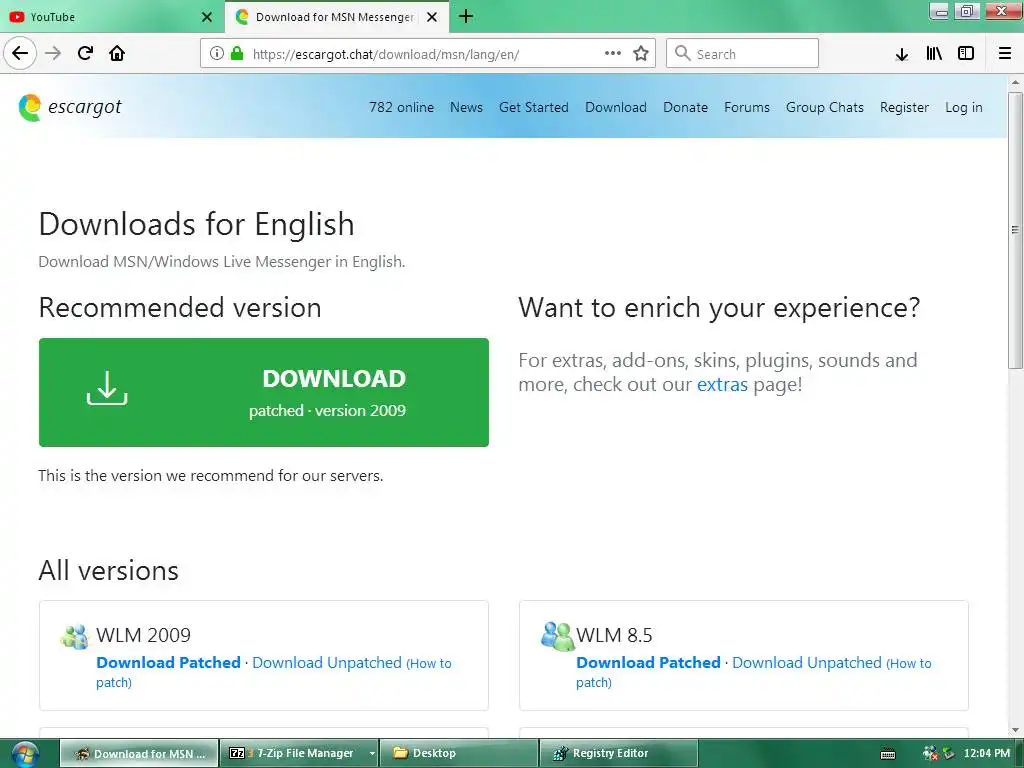1024x768 pixels.
Task: Click Download Unpatched for WLM 2009
Action: pyautogui.click(x=327, y=662)
